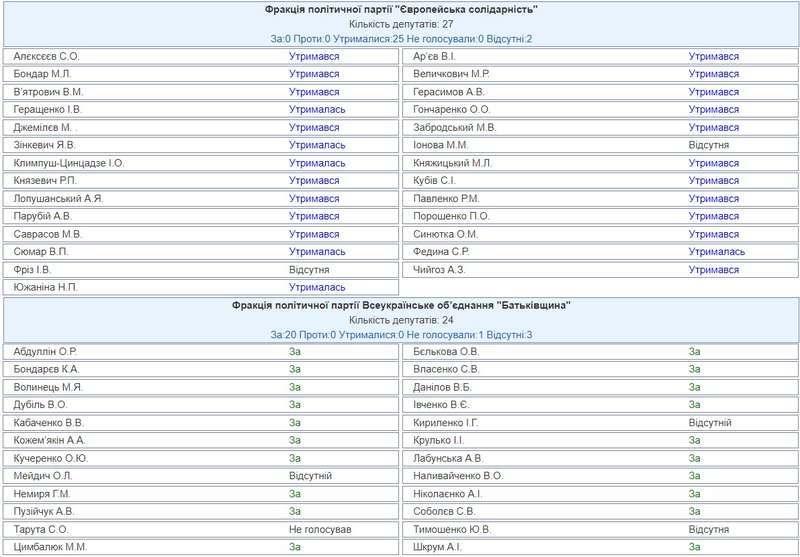Click "Не голосував" status for Тарута С.О.
Screen dimensions: 800x557
coord(320,529)
